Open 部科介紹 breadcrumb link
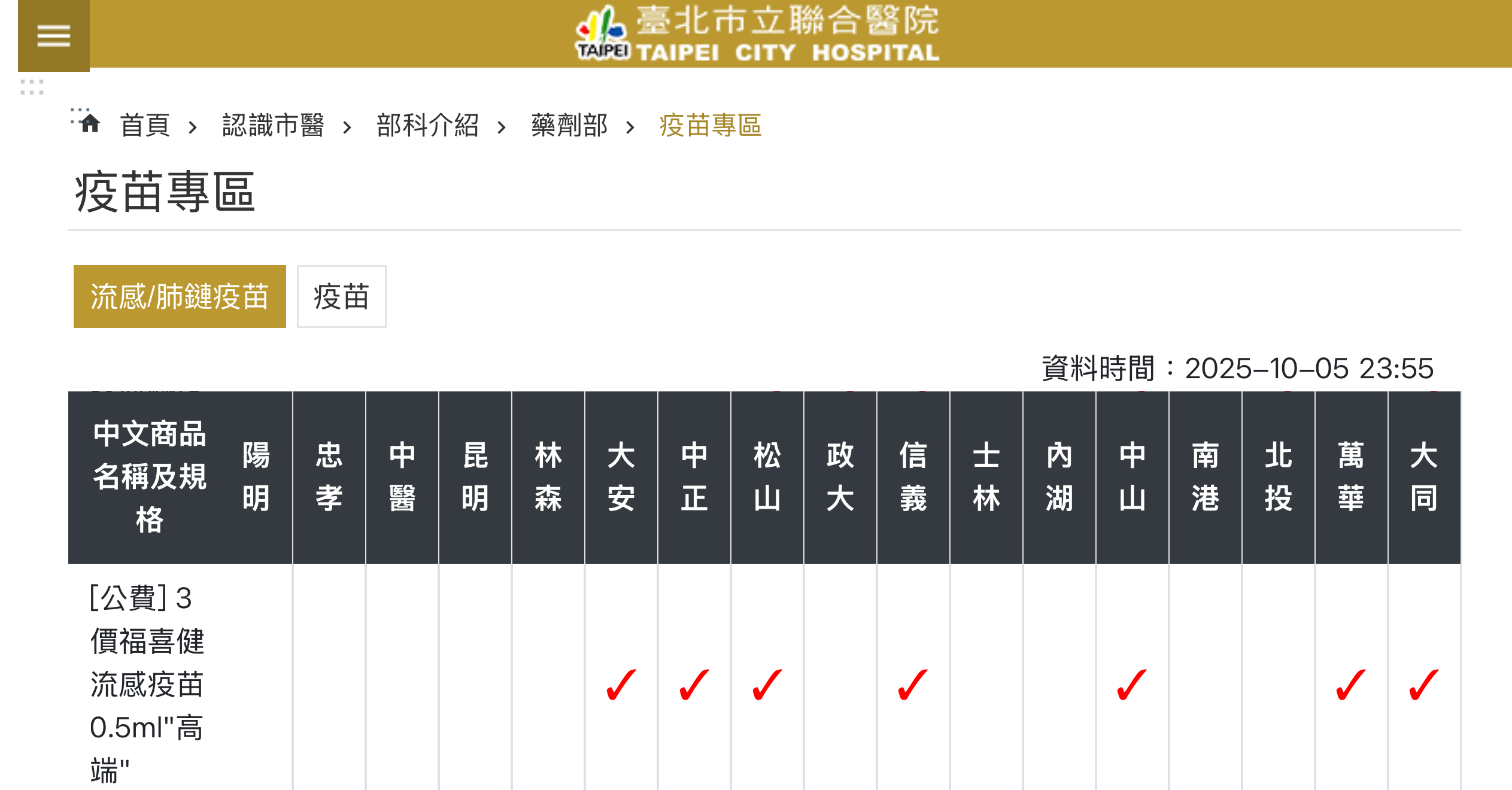 [427, 126]
